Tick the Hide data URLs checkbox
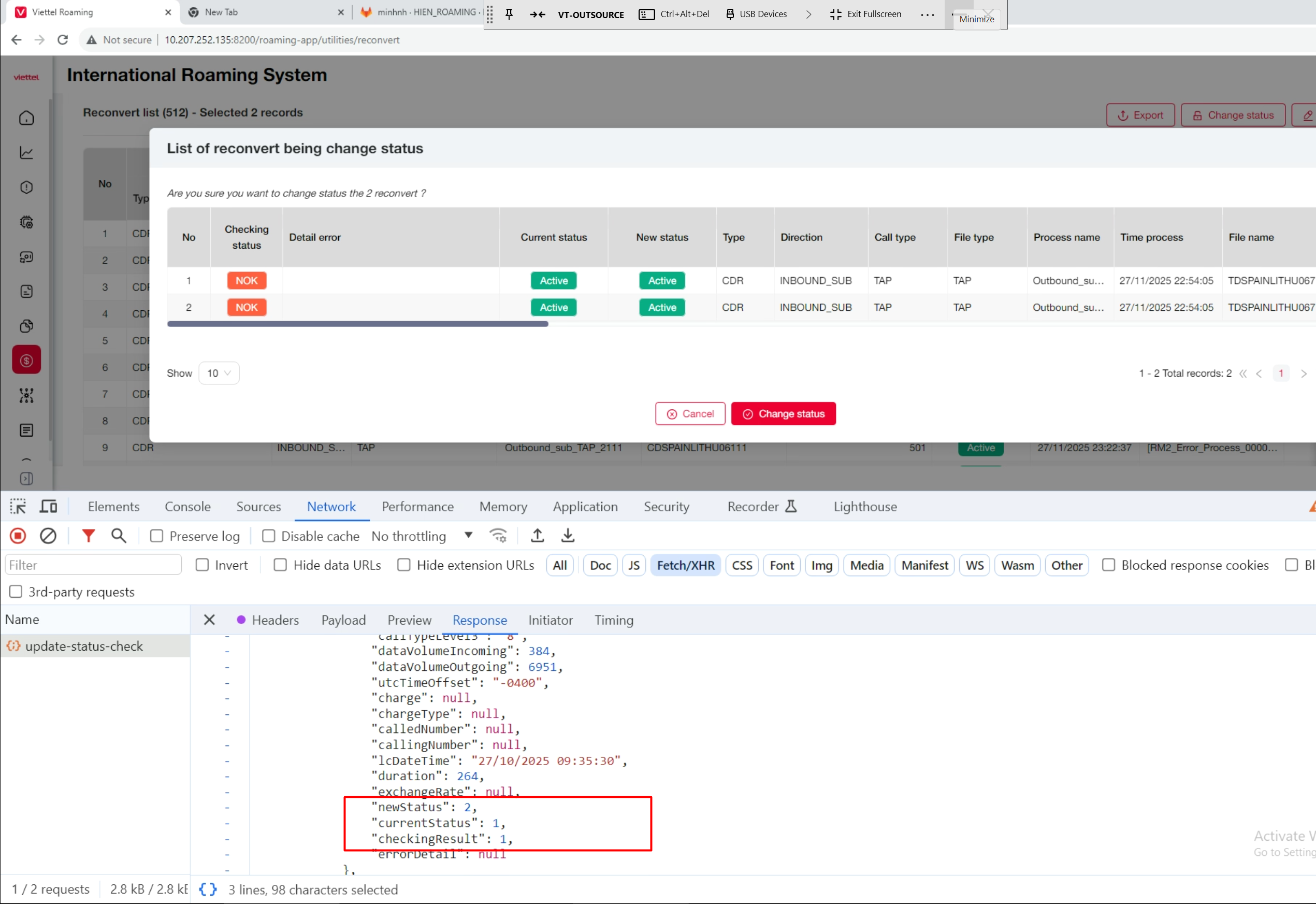 (x=280, y=565)
